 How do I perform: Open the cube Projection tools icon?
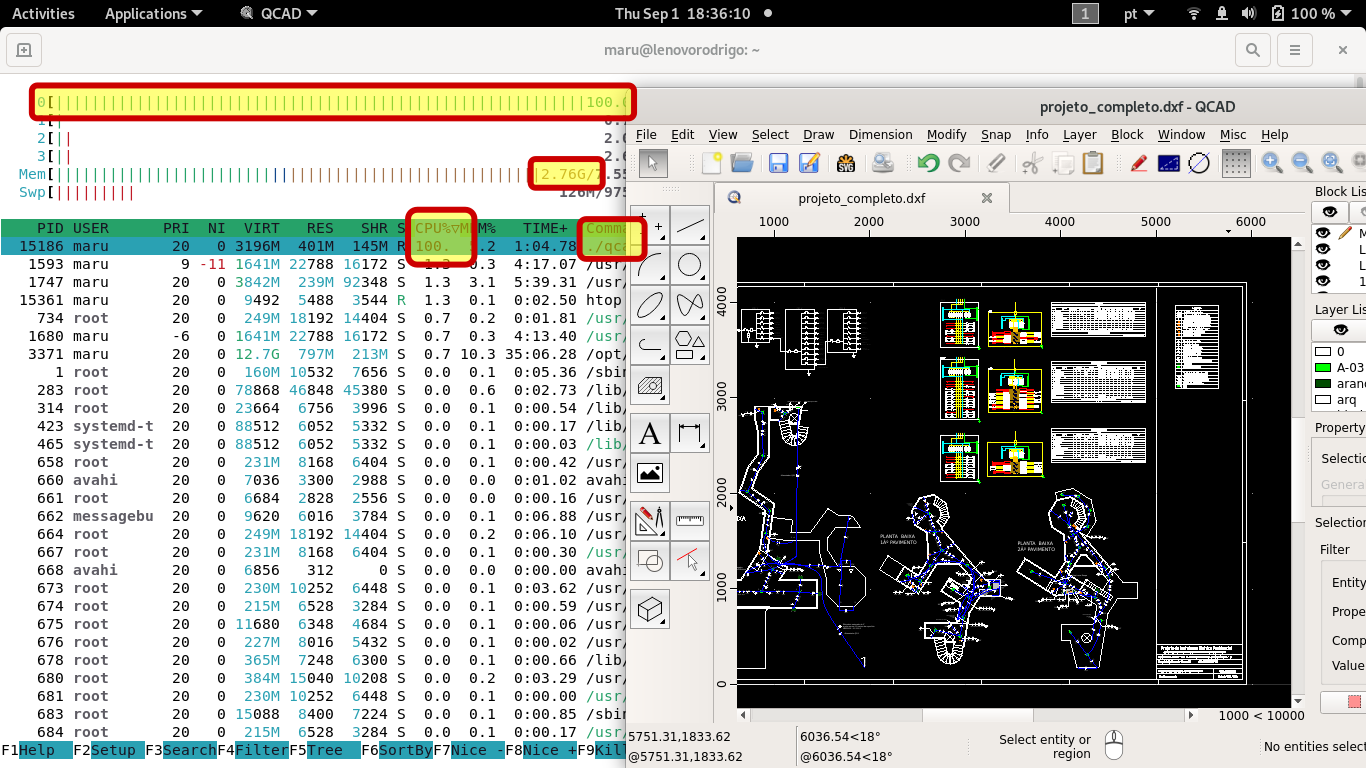650,609
